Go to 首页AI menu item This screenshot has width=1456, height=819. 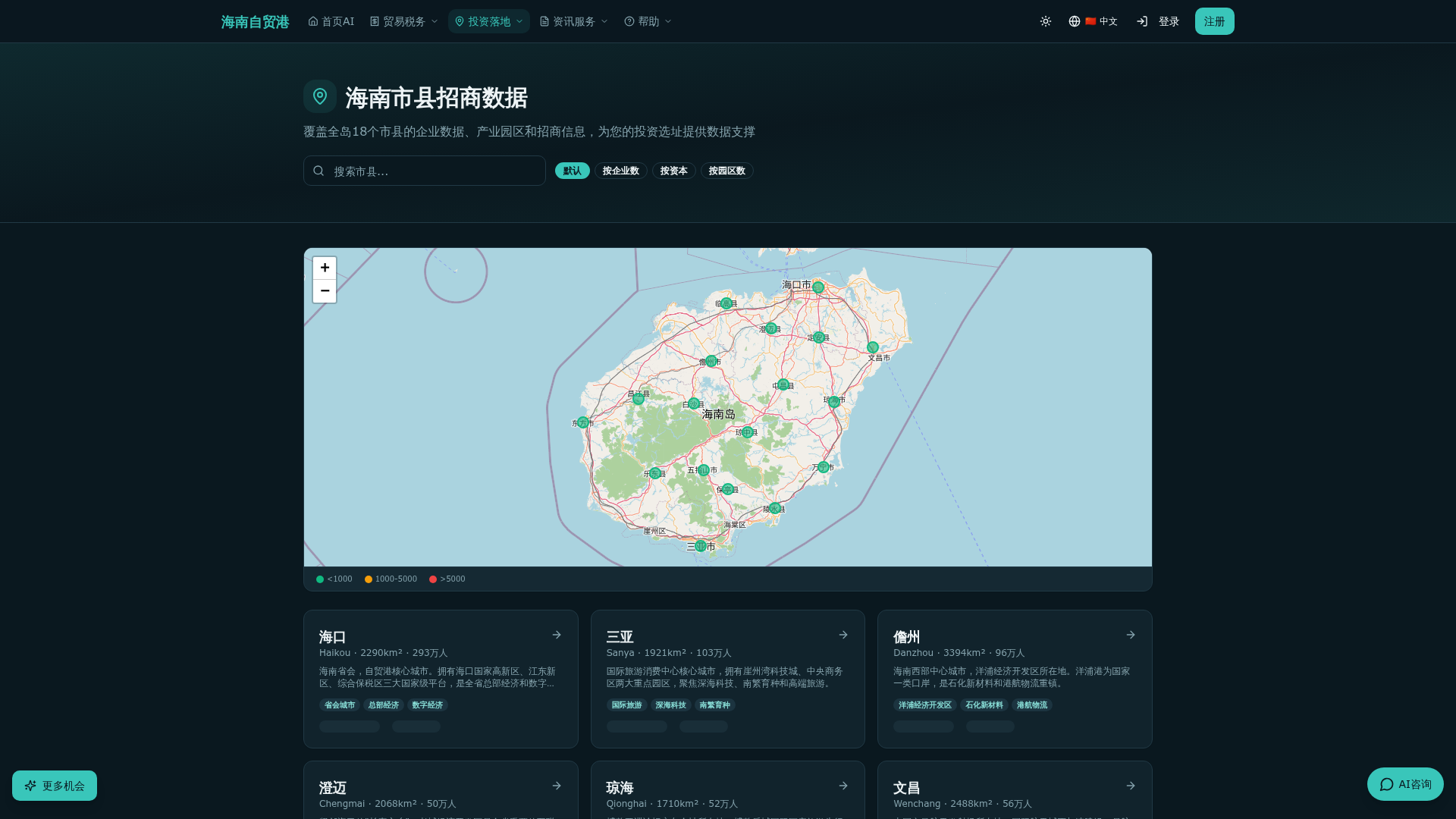tap(331, 21)
